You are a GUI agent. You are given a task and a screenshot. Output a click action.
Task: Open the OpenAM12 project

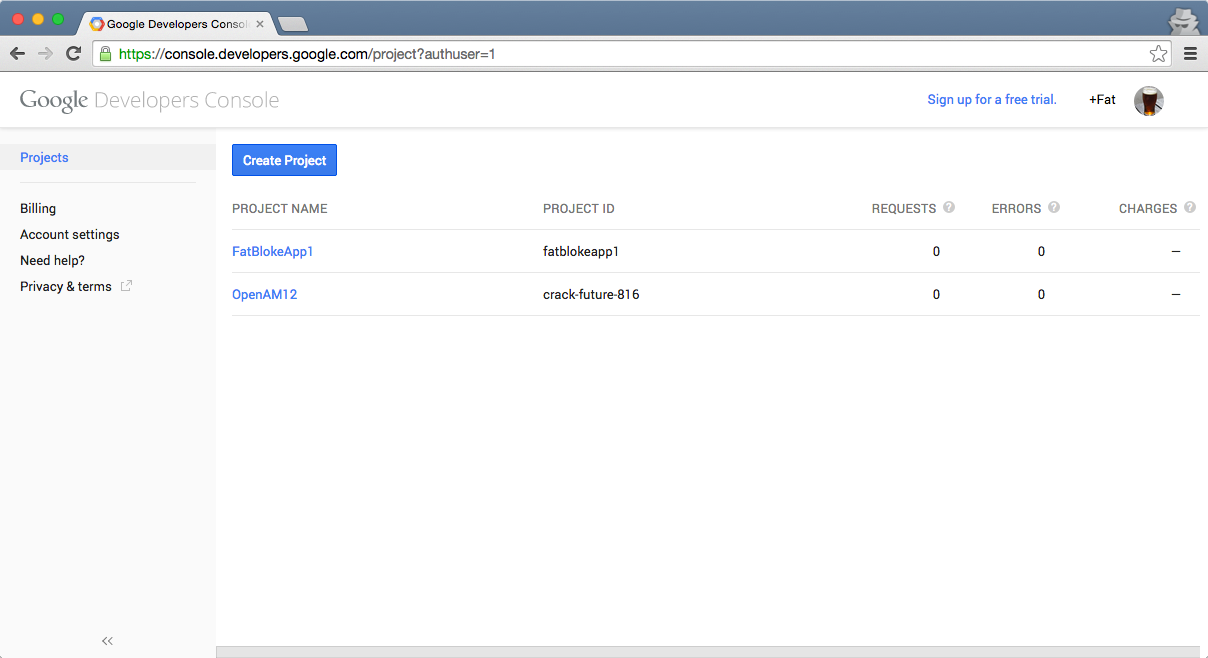point(265,294)
